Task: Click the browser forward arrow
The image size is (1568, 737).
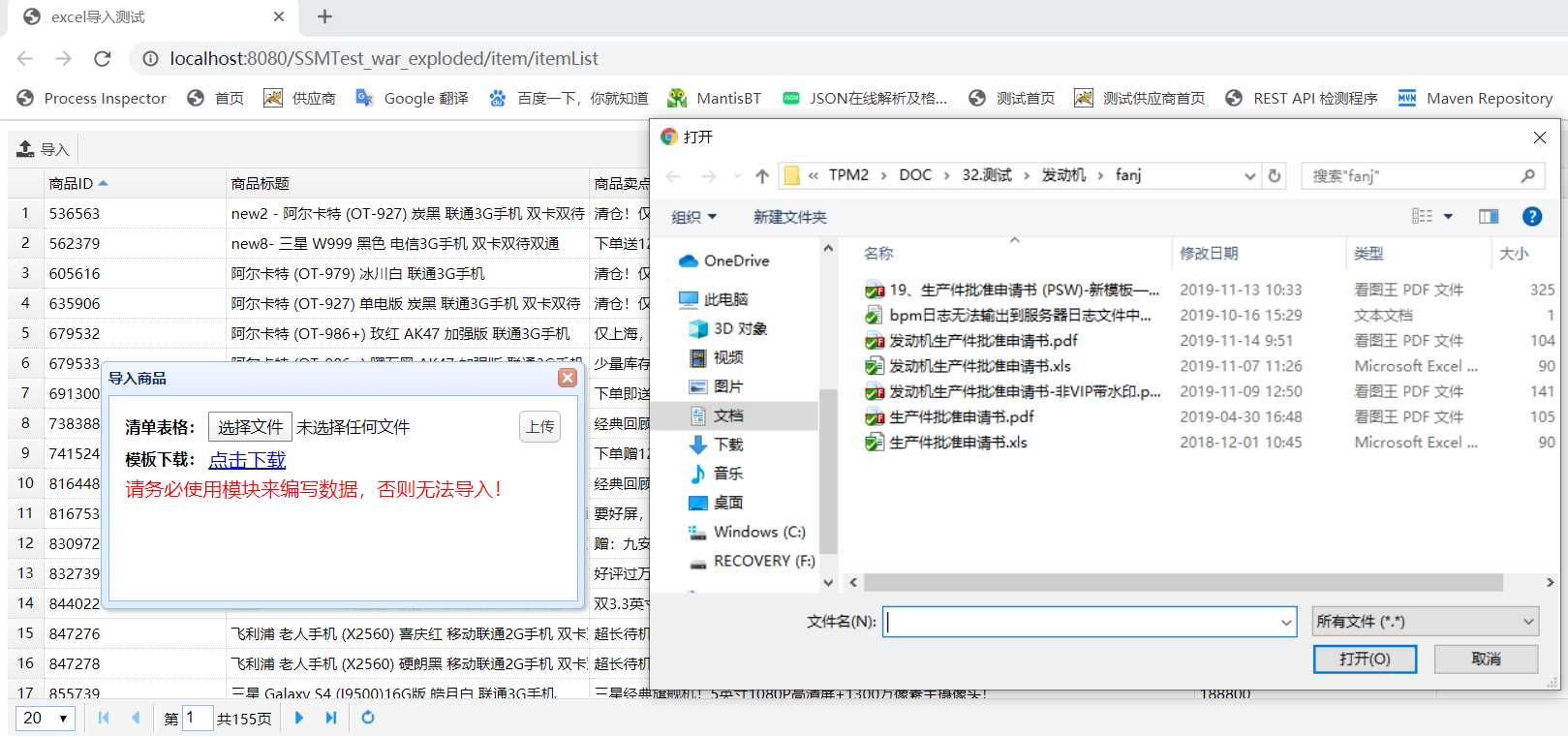Action: point(64,58)
